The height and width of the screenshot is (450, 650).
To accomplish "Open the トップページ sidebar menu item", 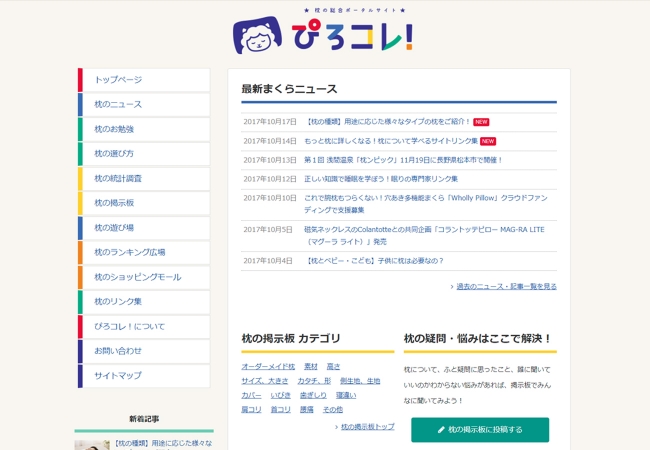I will 144,80.
